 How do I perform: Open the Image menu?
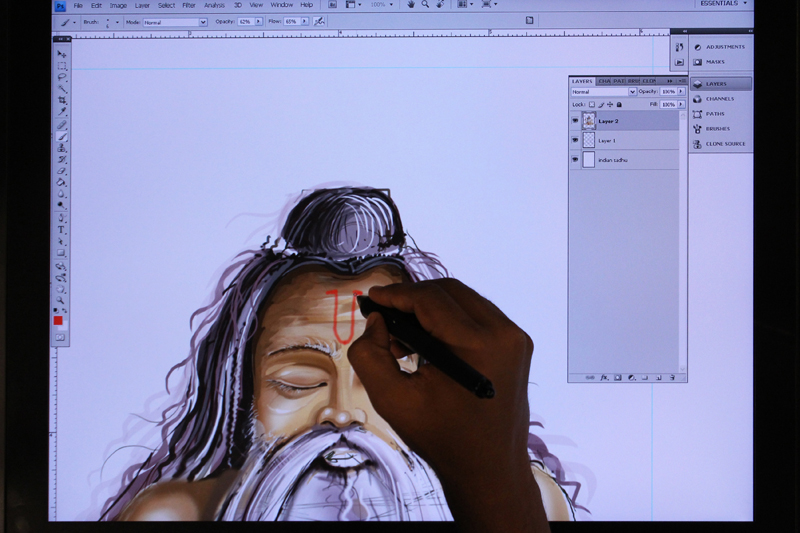click(118, 5)
